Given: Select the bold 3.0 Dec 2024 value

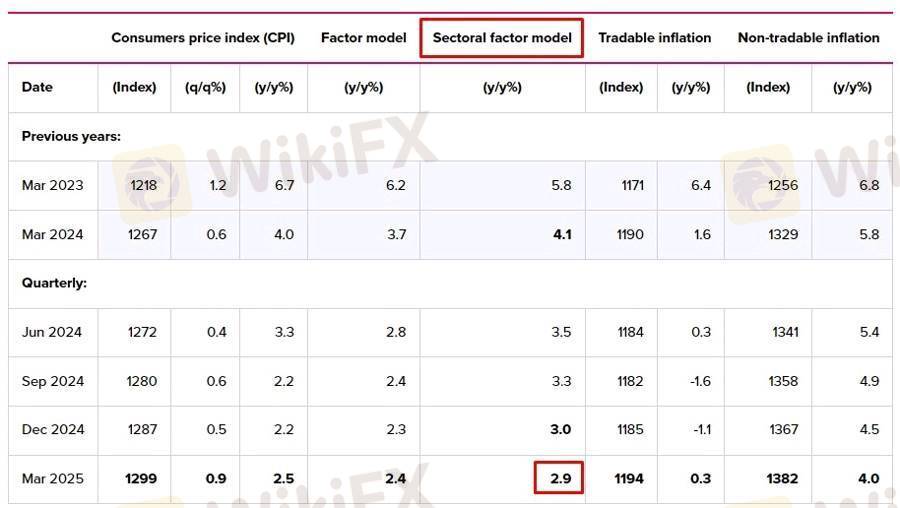Looking at the screenshot, I should pos(561,429).
